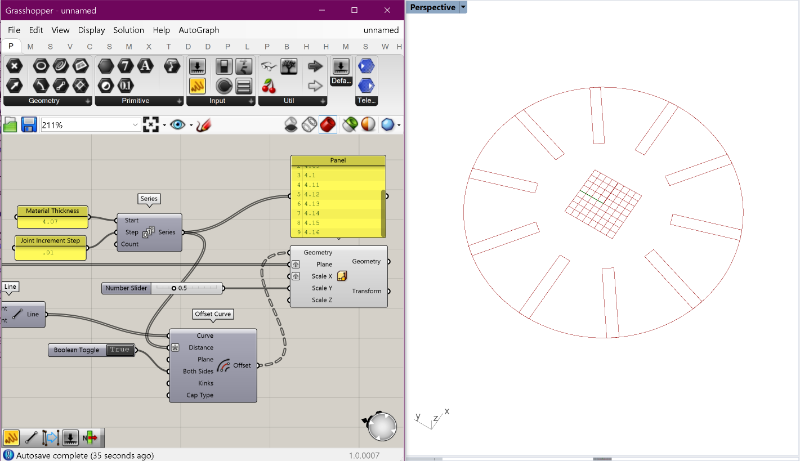The width and height of the screenshot is (800, 461).
Task: Click the Scale X input parameter
Action: pyautogui.click(x=321, y=276)
